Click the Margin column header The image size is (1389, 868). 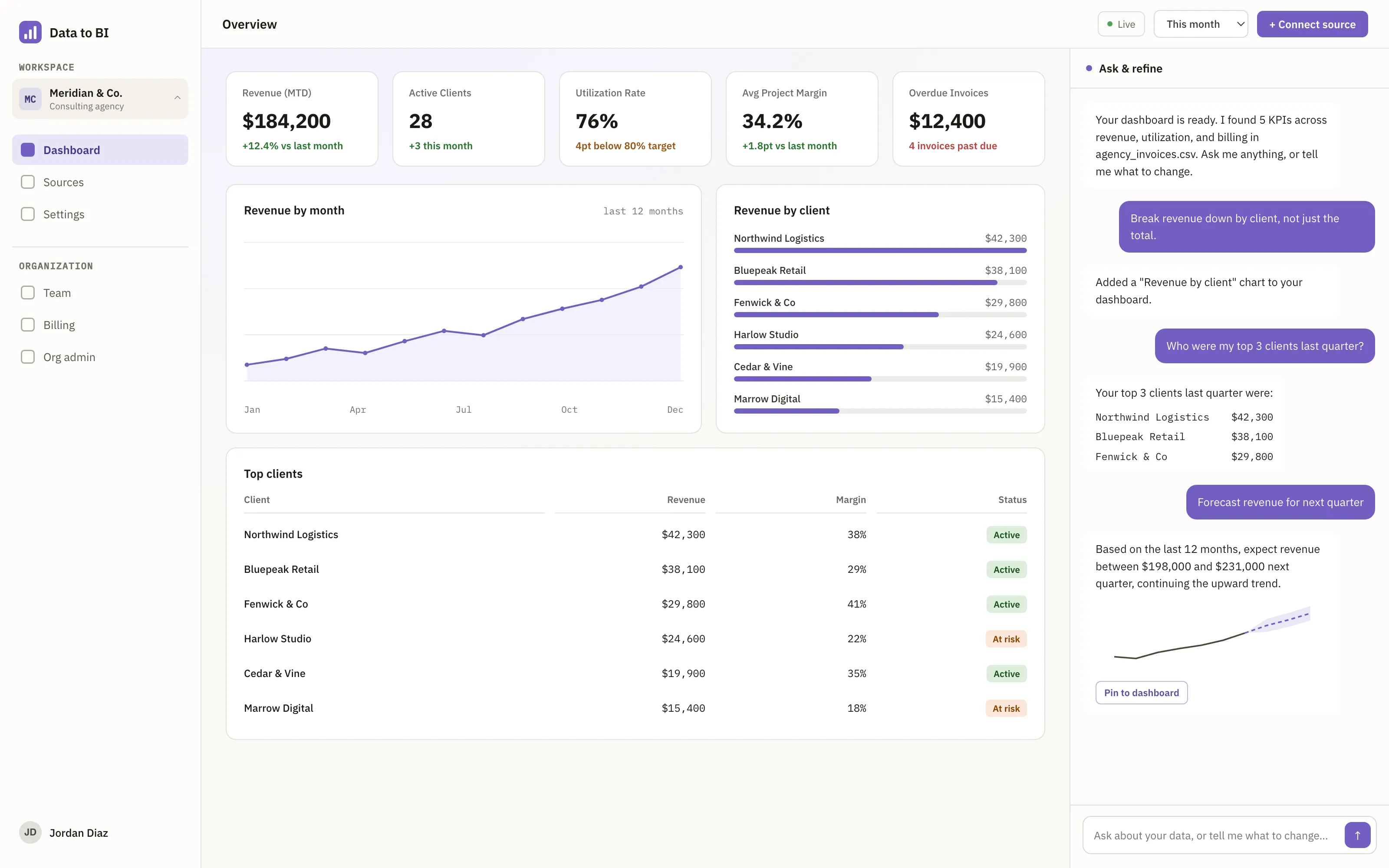851,500
